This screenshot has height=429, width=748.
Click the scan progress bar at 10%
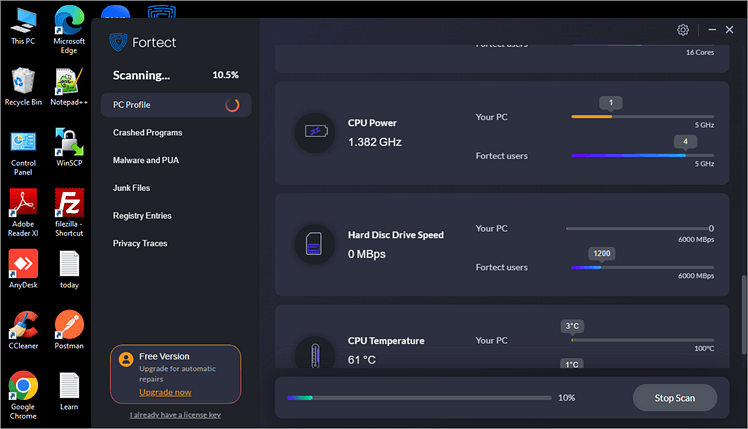[x=418, y=398]
